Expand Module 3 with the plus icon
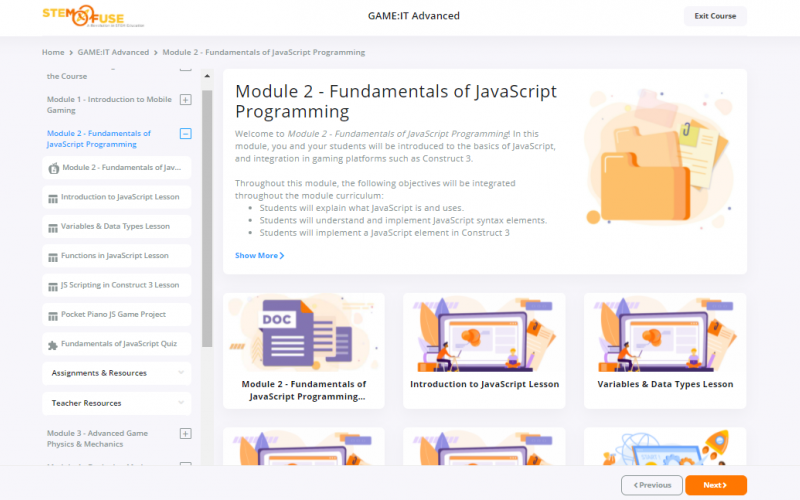 186,434
